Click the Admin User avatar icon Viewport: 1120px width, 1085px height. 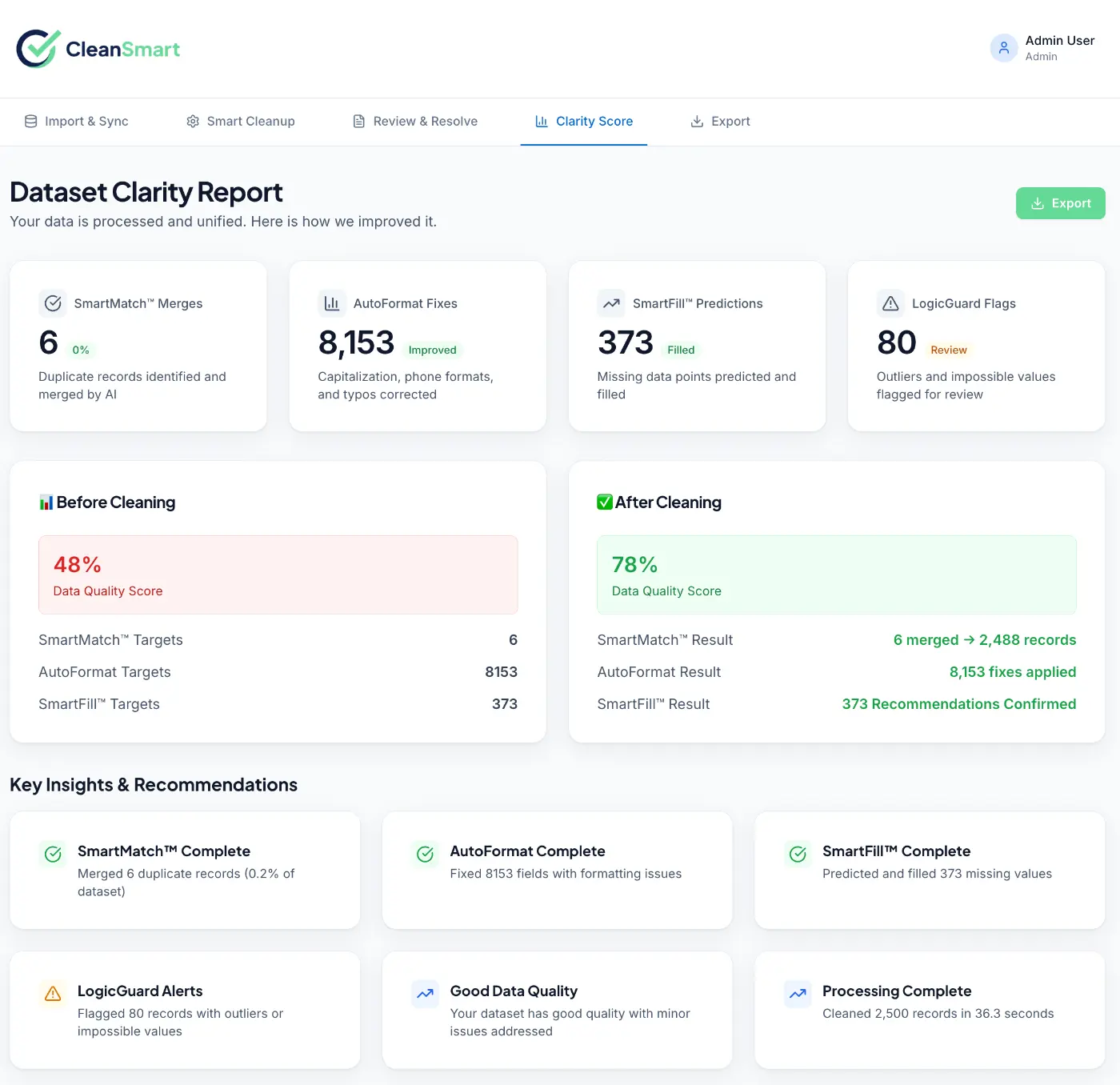pos(1004,48)
